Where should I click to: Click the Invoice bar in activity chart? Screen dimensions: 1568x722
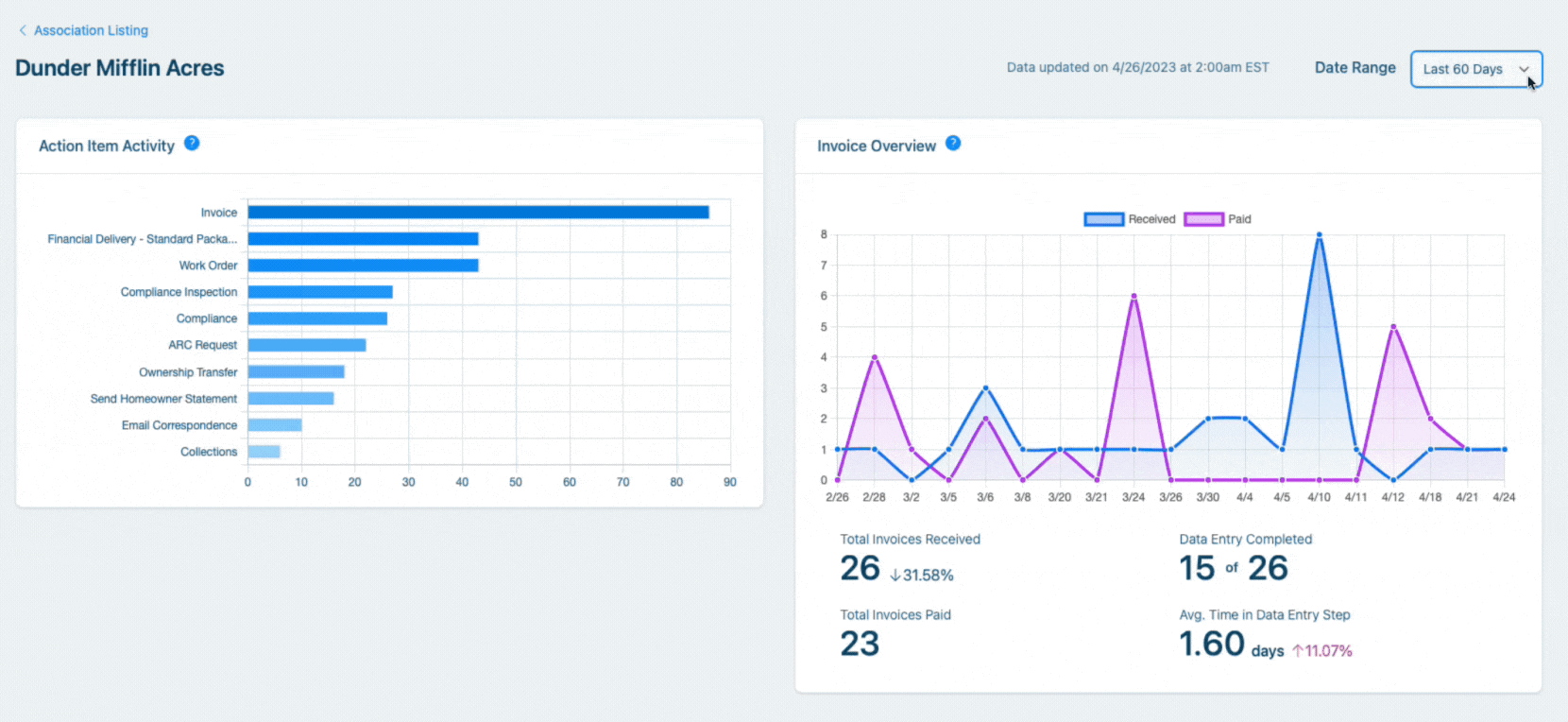point(478,213)
